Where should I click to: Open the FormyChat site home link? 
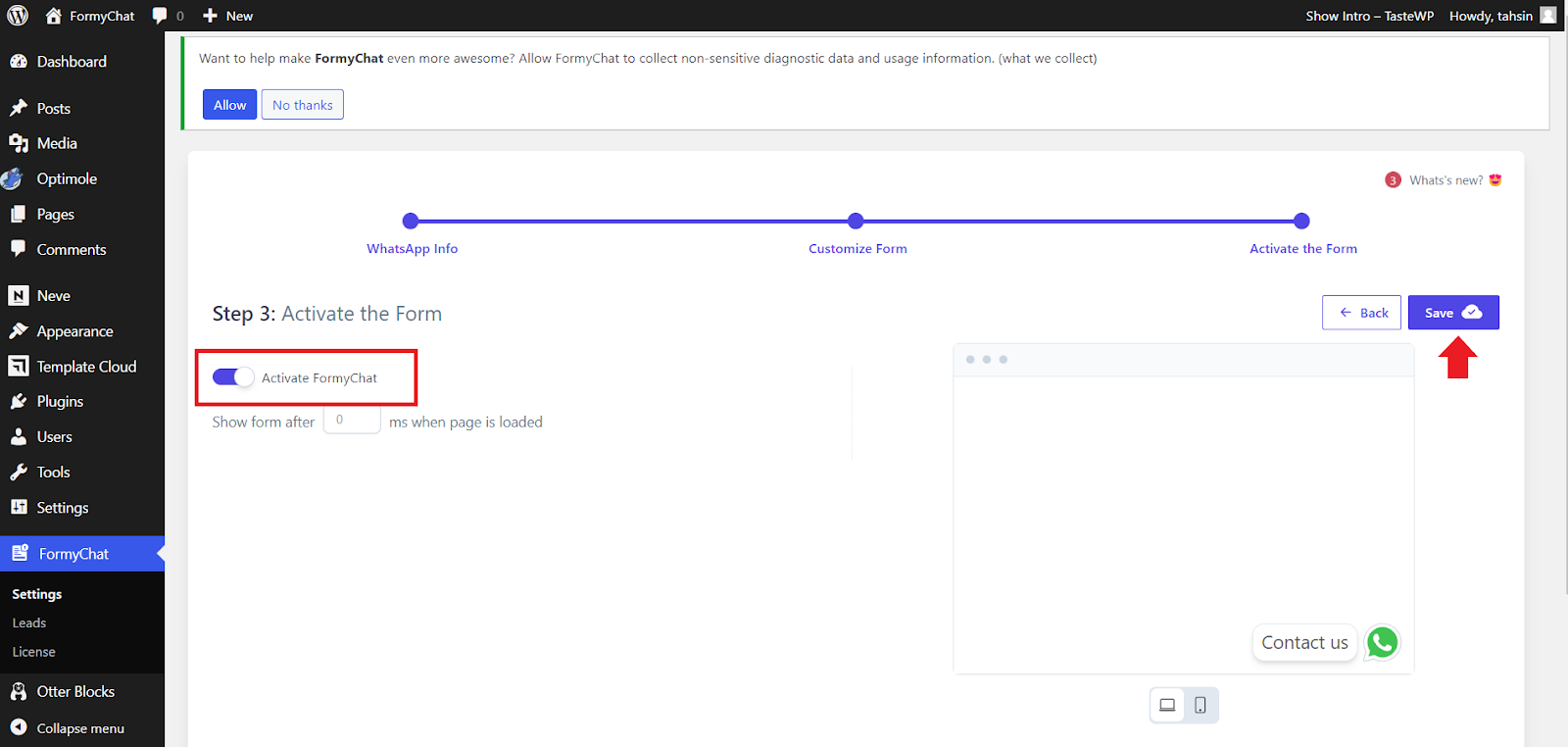click(x=90, y=16)
